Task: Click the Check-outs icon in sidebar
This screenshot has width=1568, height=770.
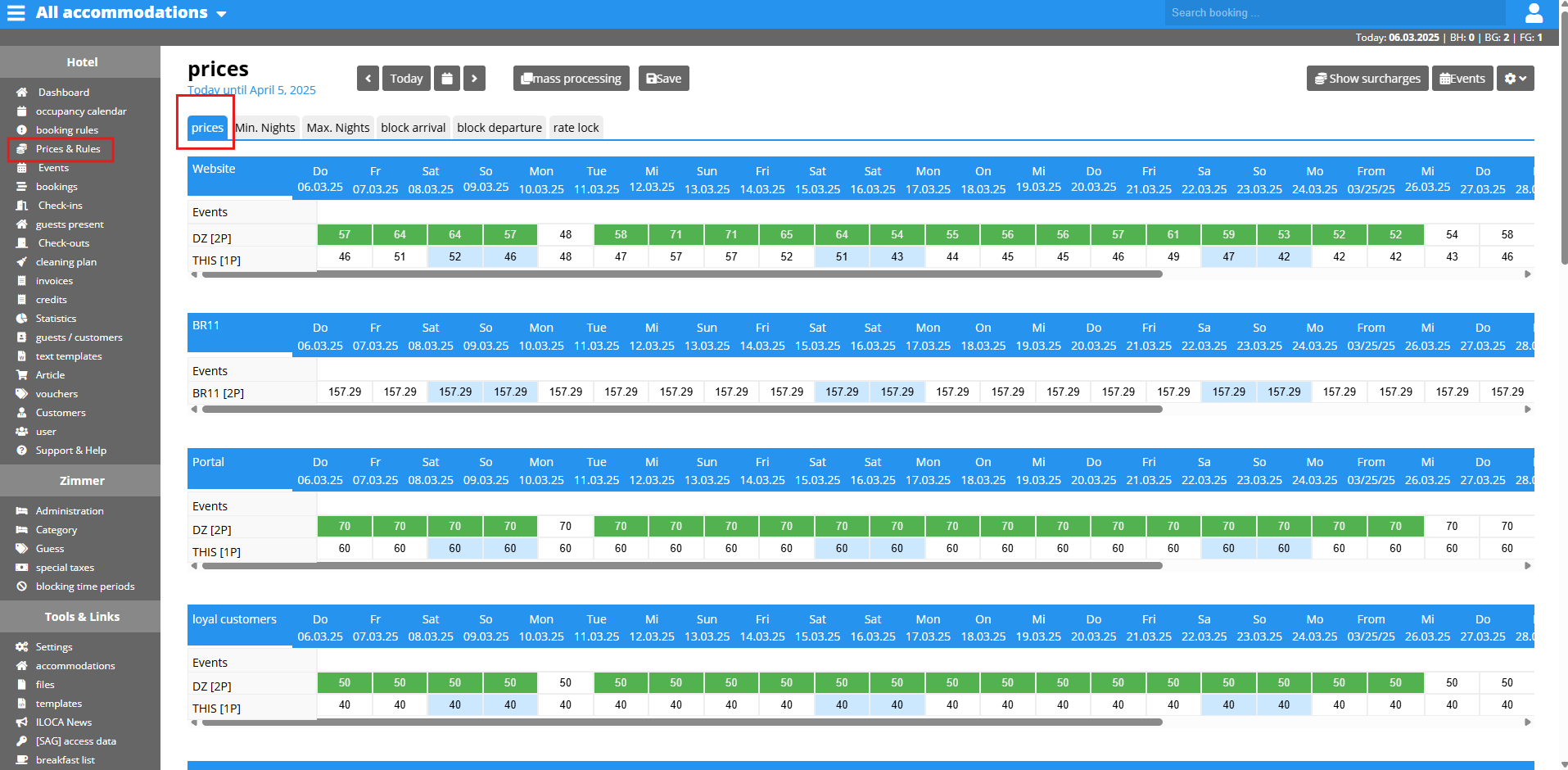Action: (x=22, y=243)
